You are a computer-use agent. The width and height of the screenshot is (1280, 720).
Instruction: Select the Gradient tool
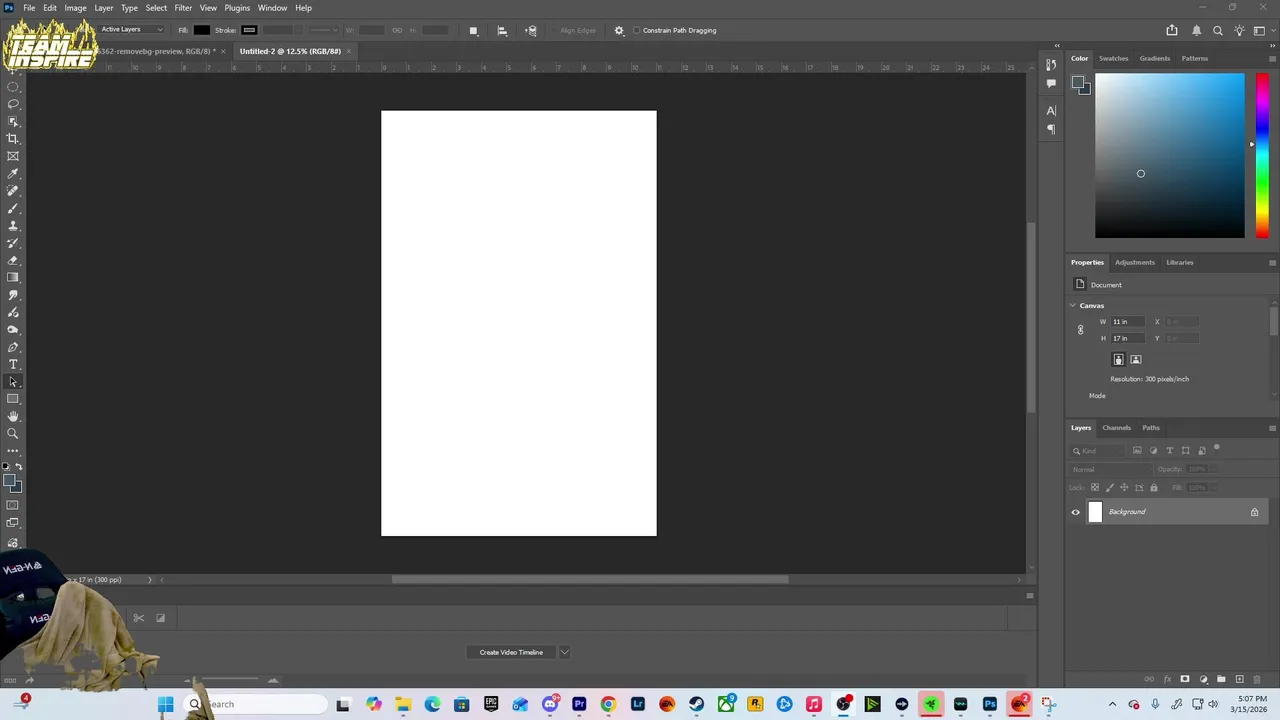click(13, 278)
